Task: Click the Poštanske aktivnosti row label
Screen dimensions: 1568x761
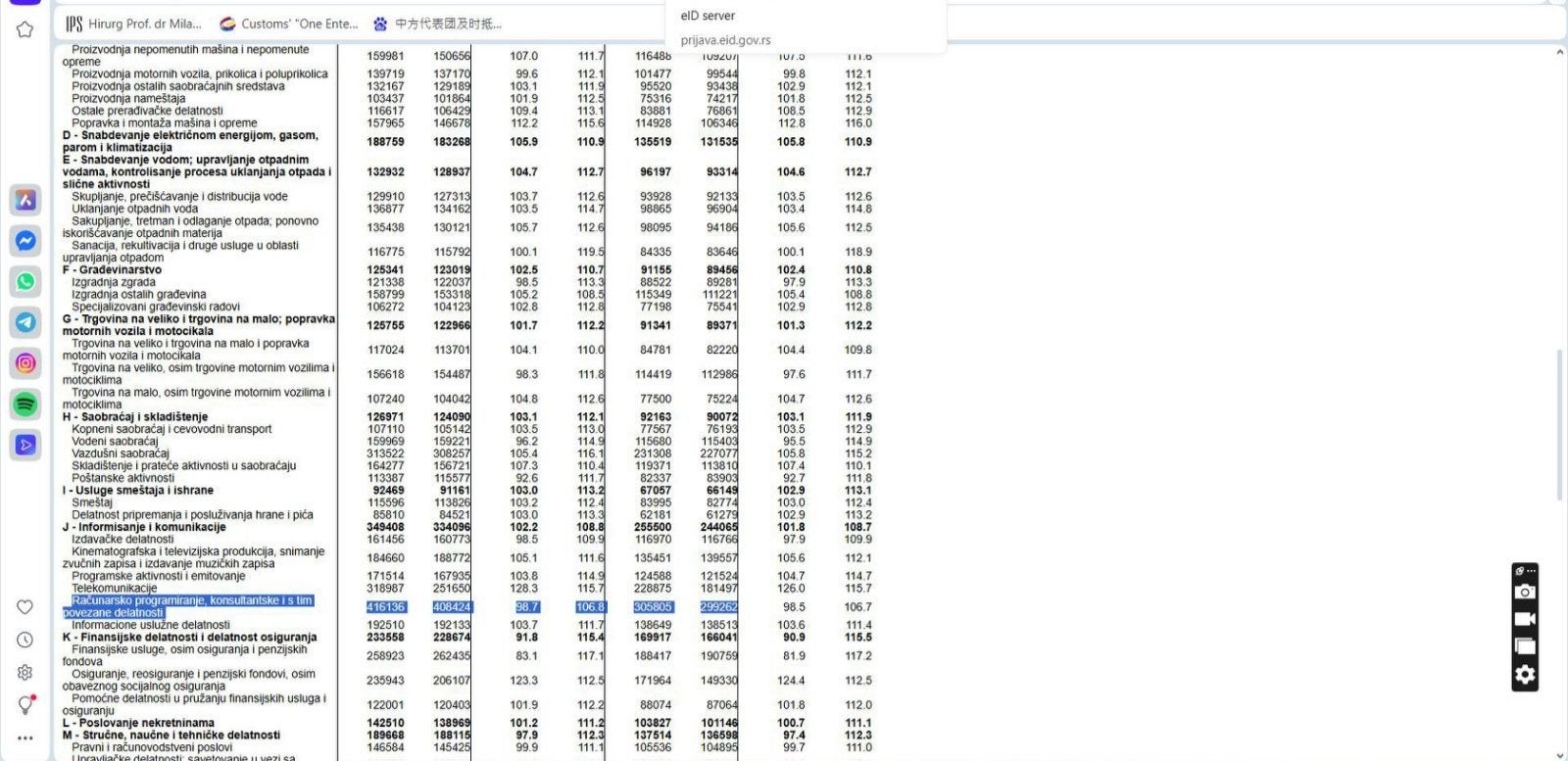Action: 122,478
